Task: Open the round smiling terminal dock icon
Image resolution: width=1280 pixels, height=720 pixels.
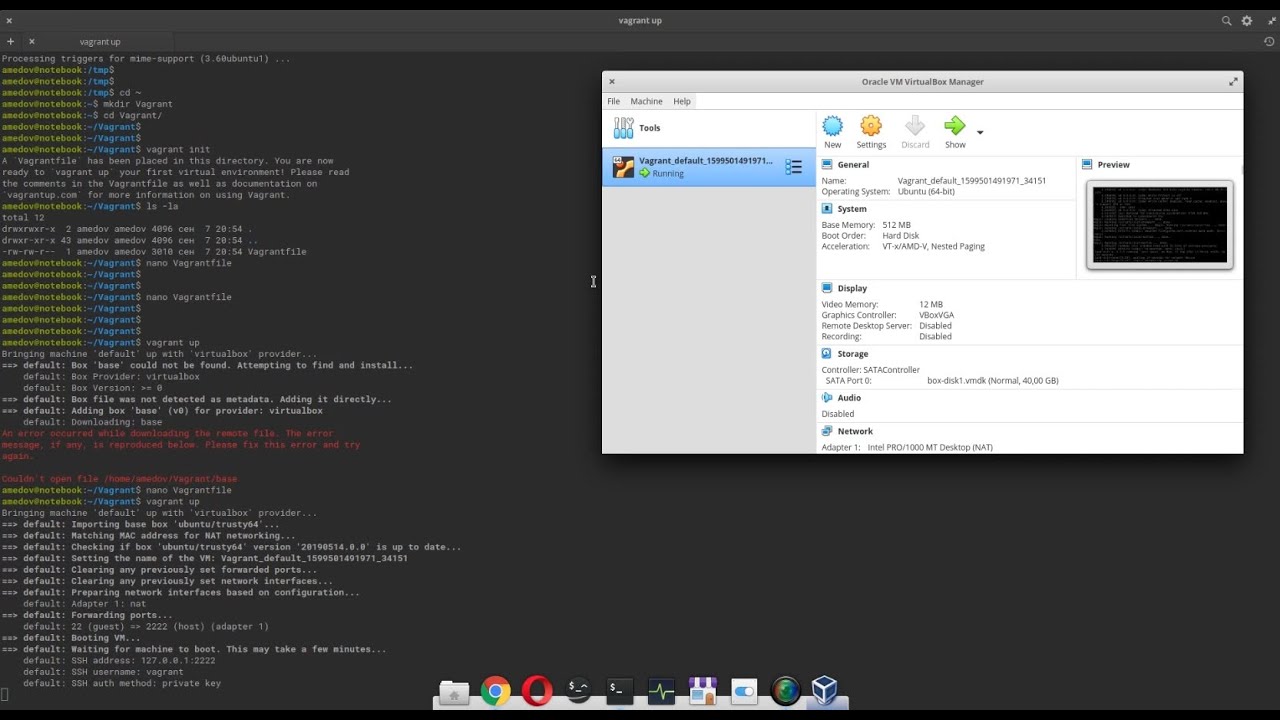Action: coord(578,688)
